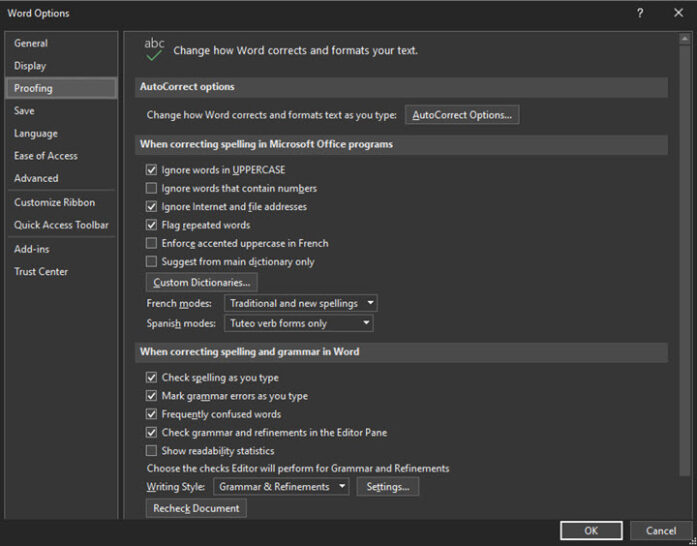Close the Word Options dialog
This screenshot has height=546, width=697.
tap(678, 13)
